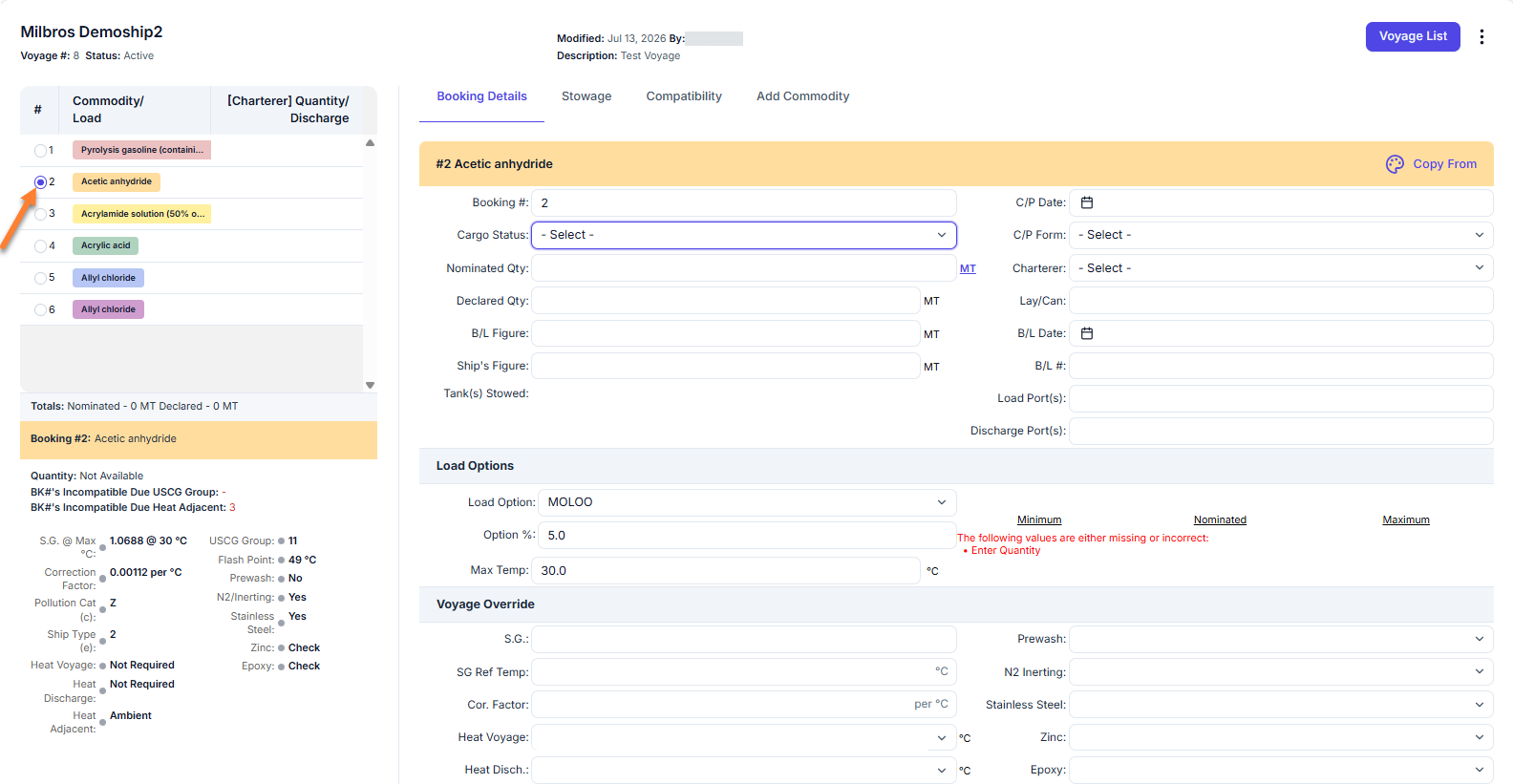The image size is (1513, 784).
Task: Click the Voyage List button
Action: pos(1413,36)
